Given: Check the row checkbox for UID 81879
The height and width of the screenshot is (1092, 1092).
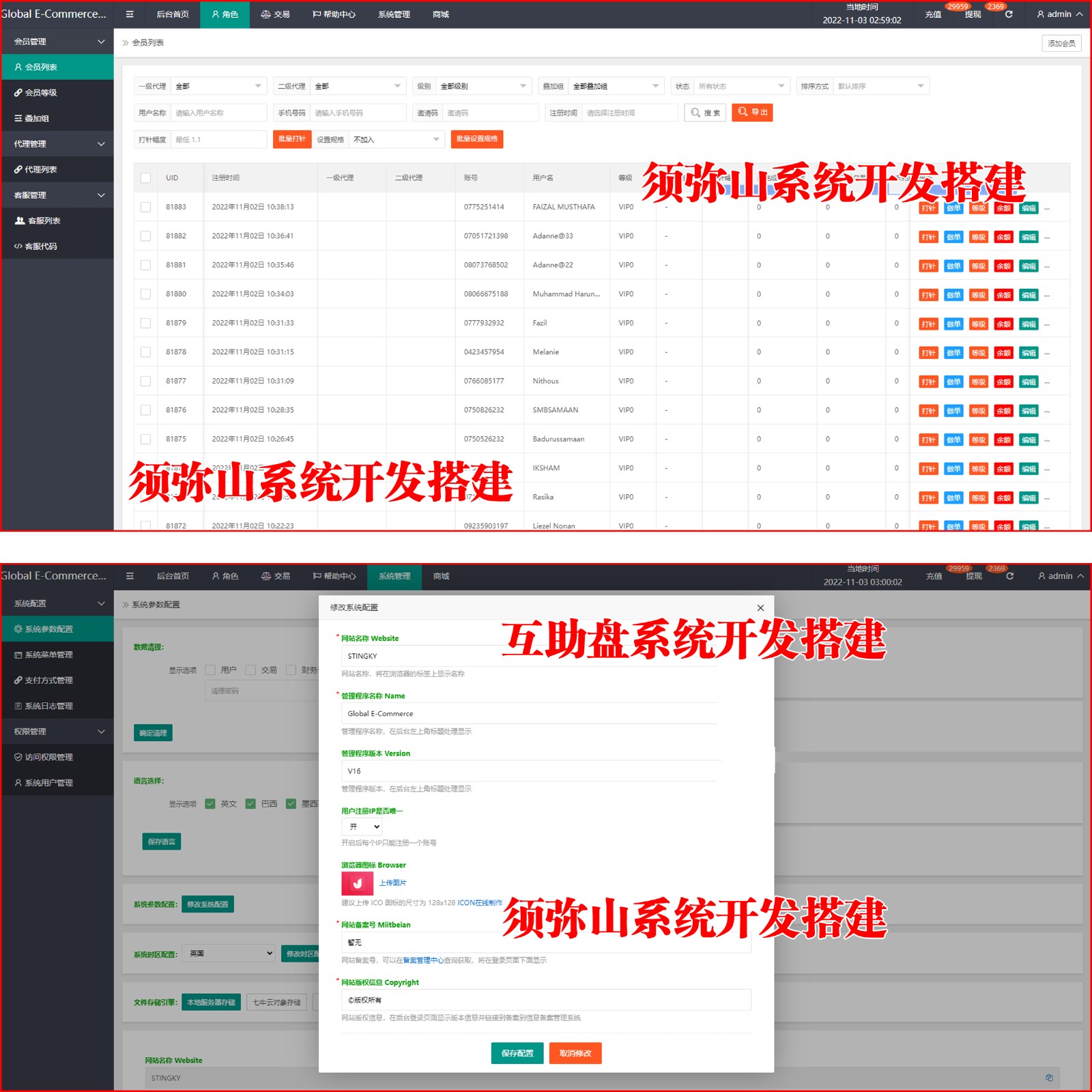Looking at the screenshot, I should (145, 323).
